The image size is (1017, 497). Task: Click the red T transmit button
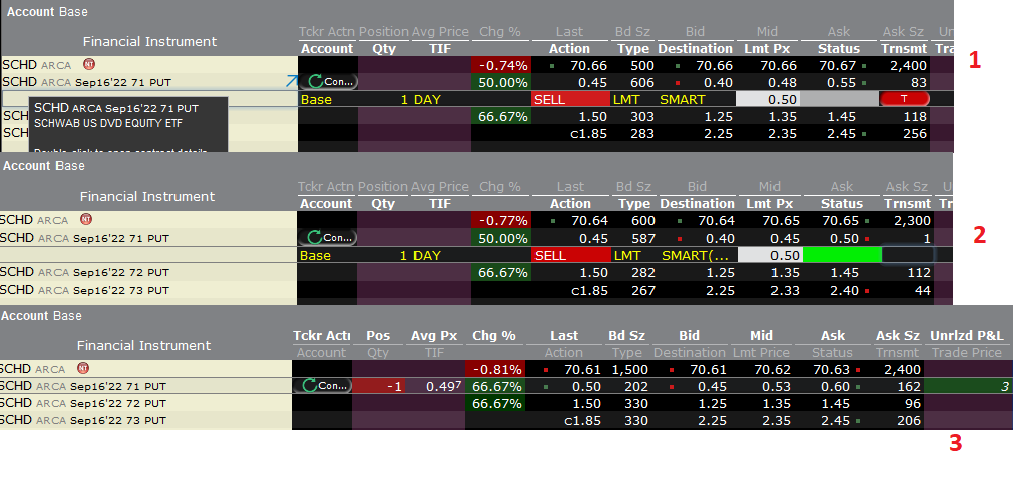coord(905,99)
